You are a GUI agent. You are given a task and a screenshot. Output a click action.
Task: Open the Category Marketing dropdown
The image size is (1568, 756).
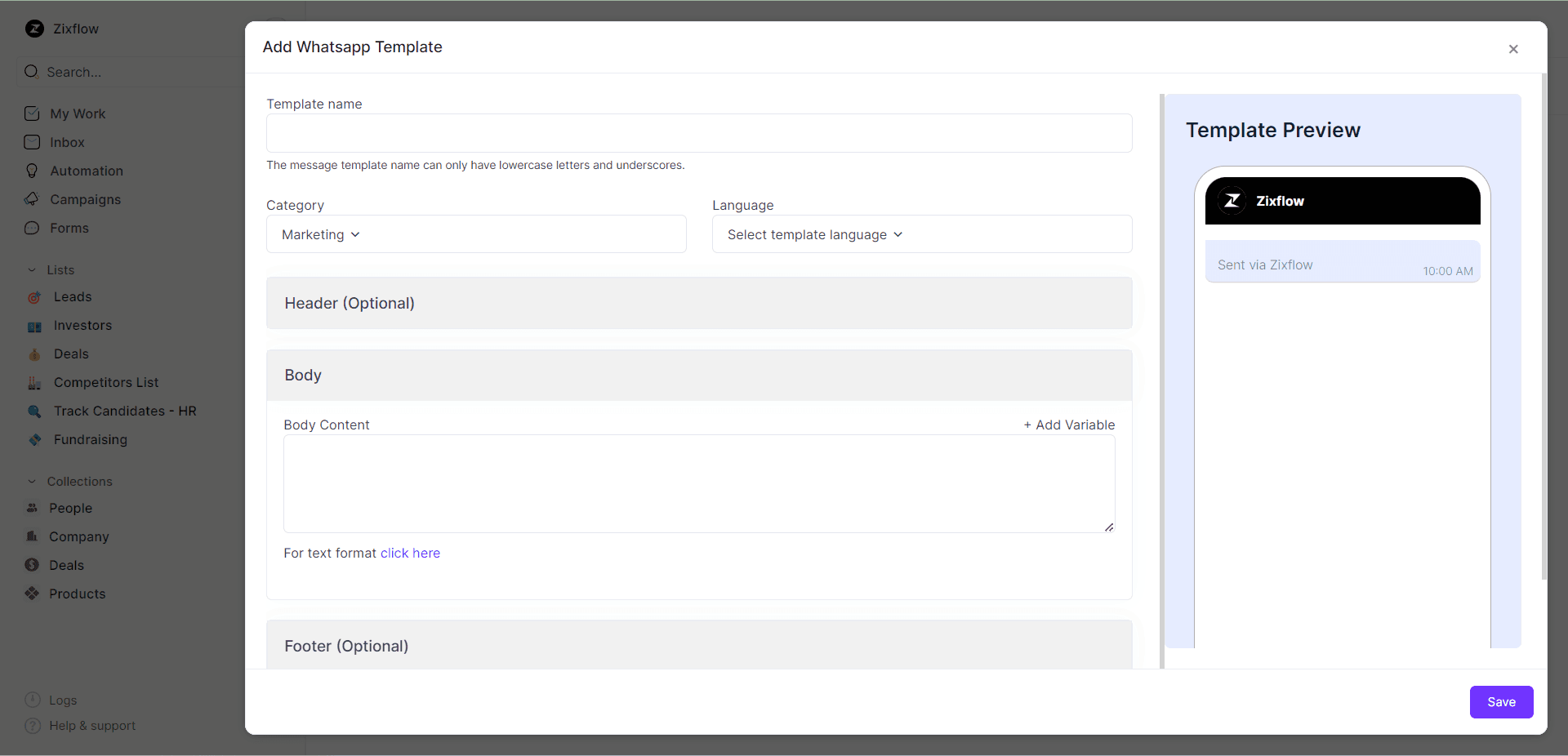321,234
